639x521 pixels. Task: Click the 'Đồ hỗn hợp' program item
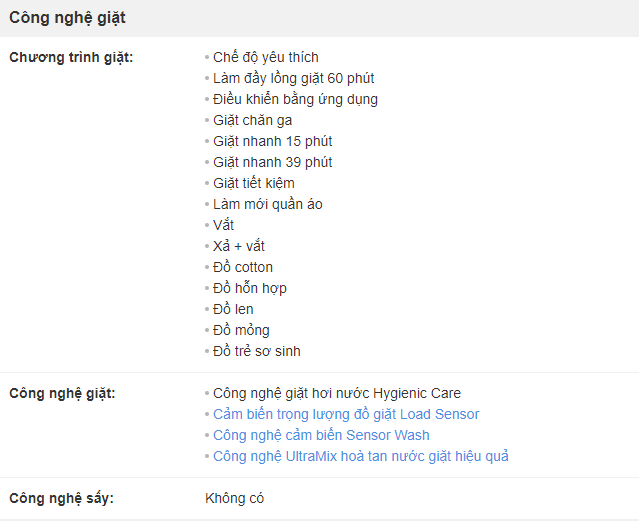coord(250,288)
